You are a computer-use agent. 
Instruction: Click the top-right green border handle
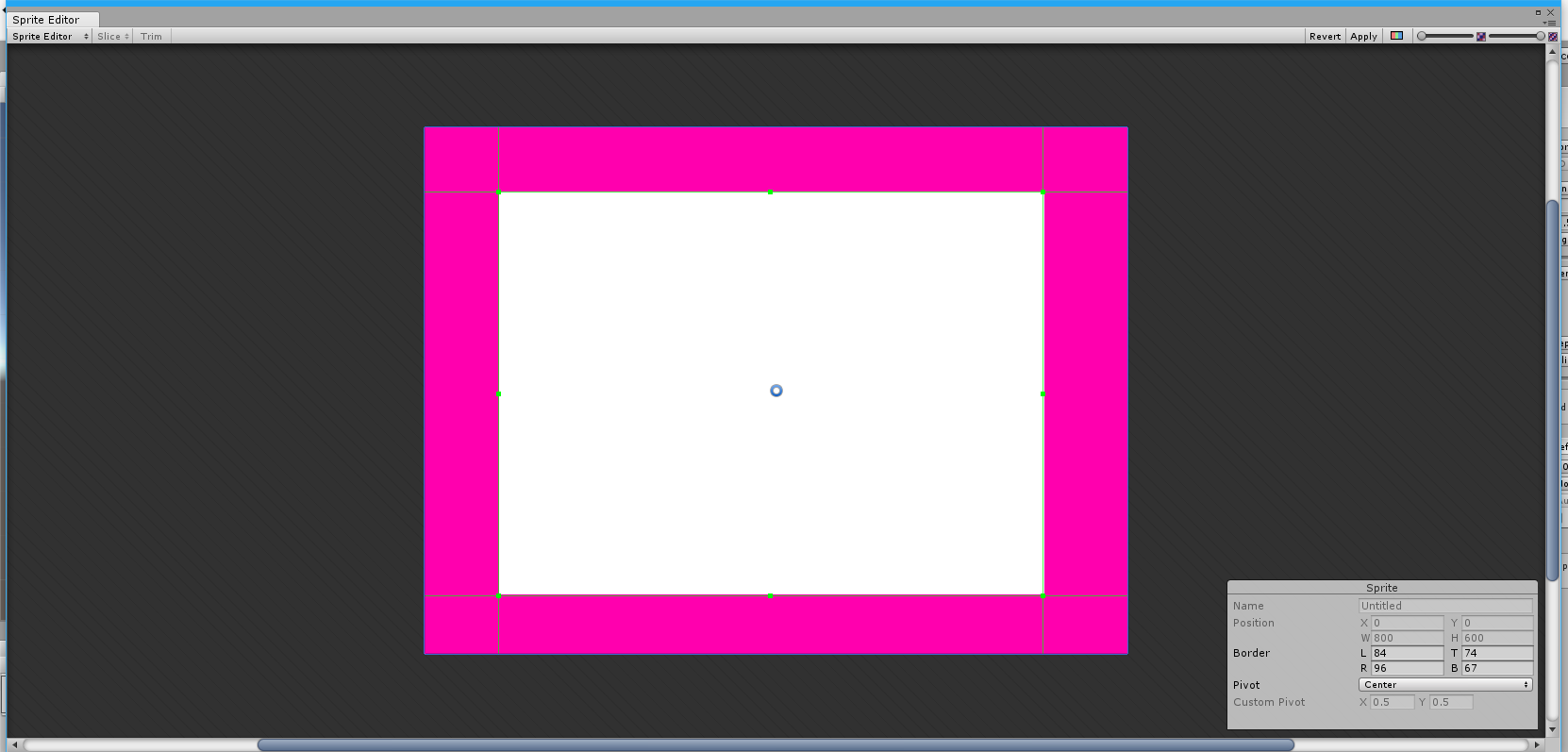tap(1043, 192)
